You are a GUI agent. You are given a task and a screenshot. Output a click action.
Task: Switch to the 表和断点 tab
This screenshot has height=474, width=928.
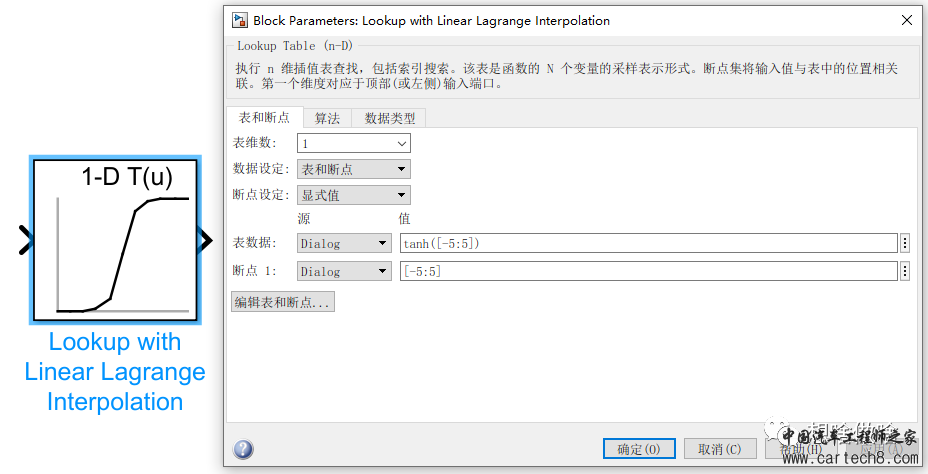(265, 118)
